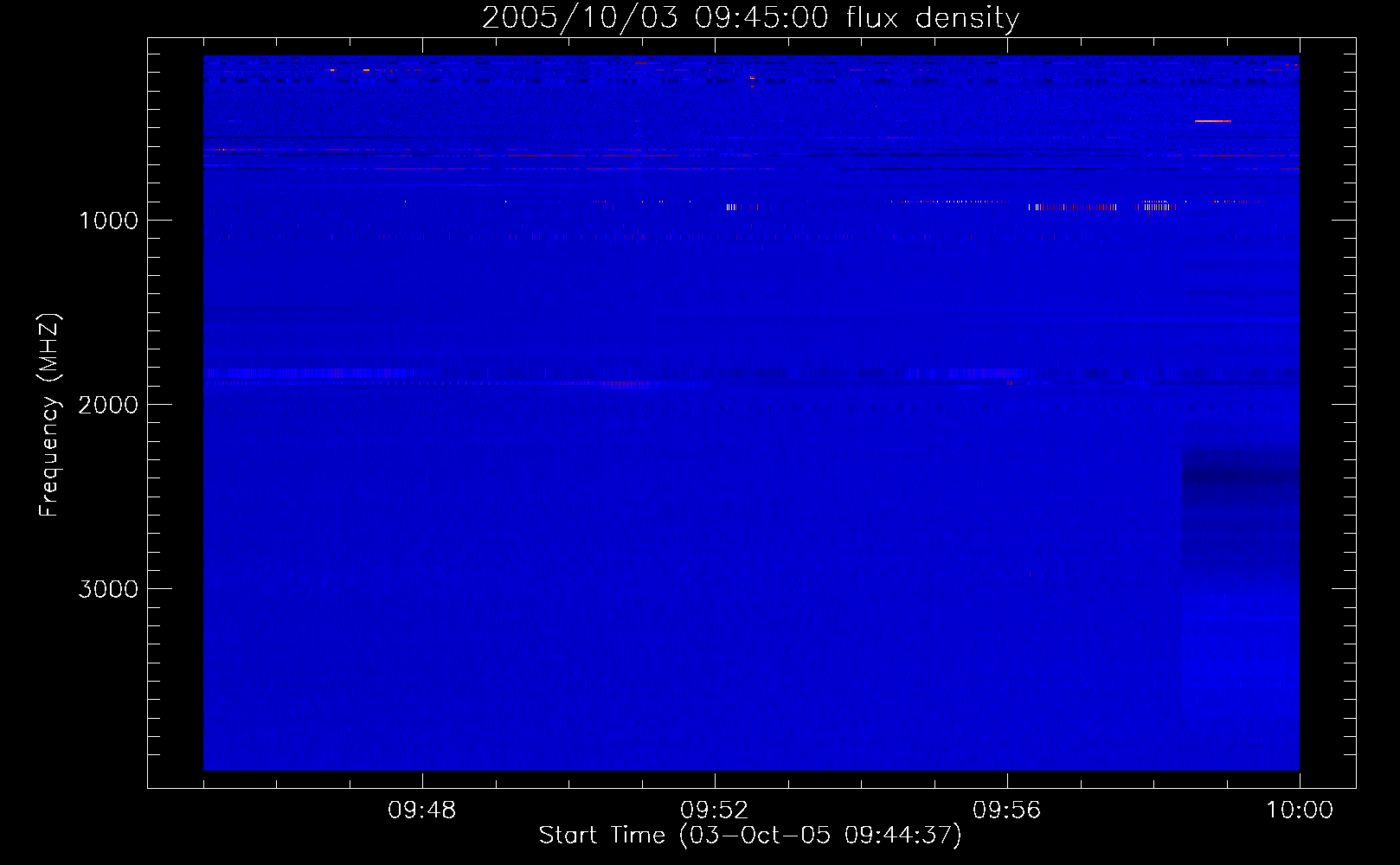Select the 09:48 time axis label
Viewport: 1400px width, 865px height.
pos(421,811)
